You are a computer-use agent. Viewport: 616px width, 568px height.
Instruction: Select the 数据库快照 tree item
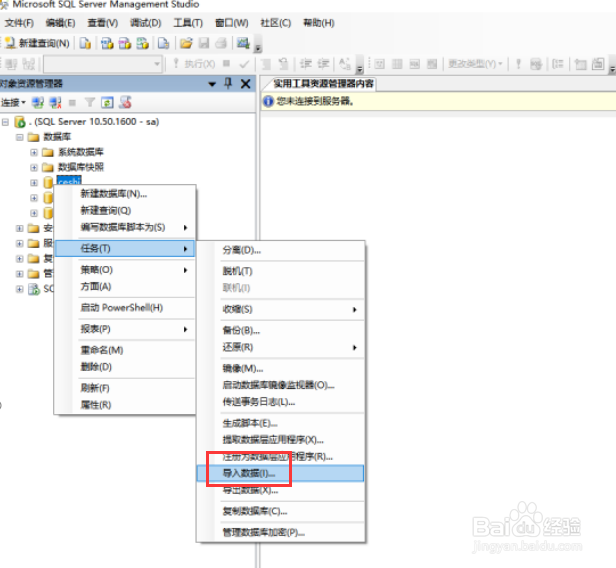coord(81,167)
